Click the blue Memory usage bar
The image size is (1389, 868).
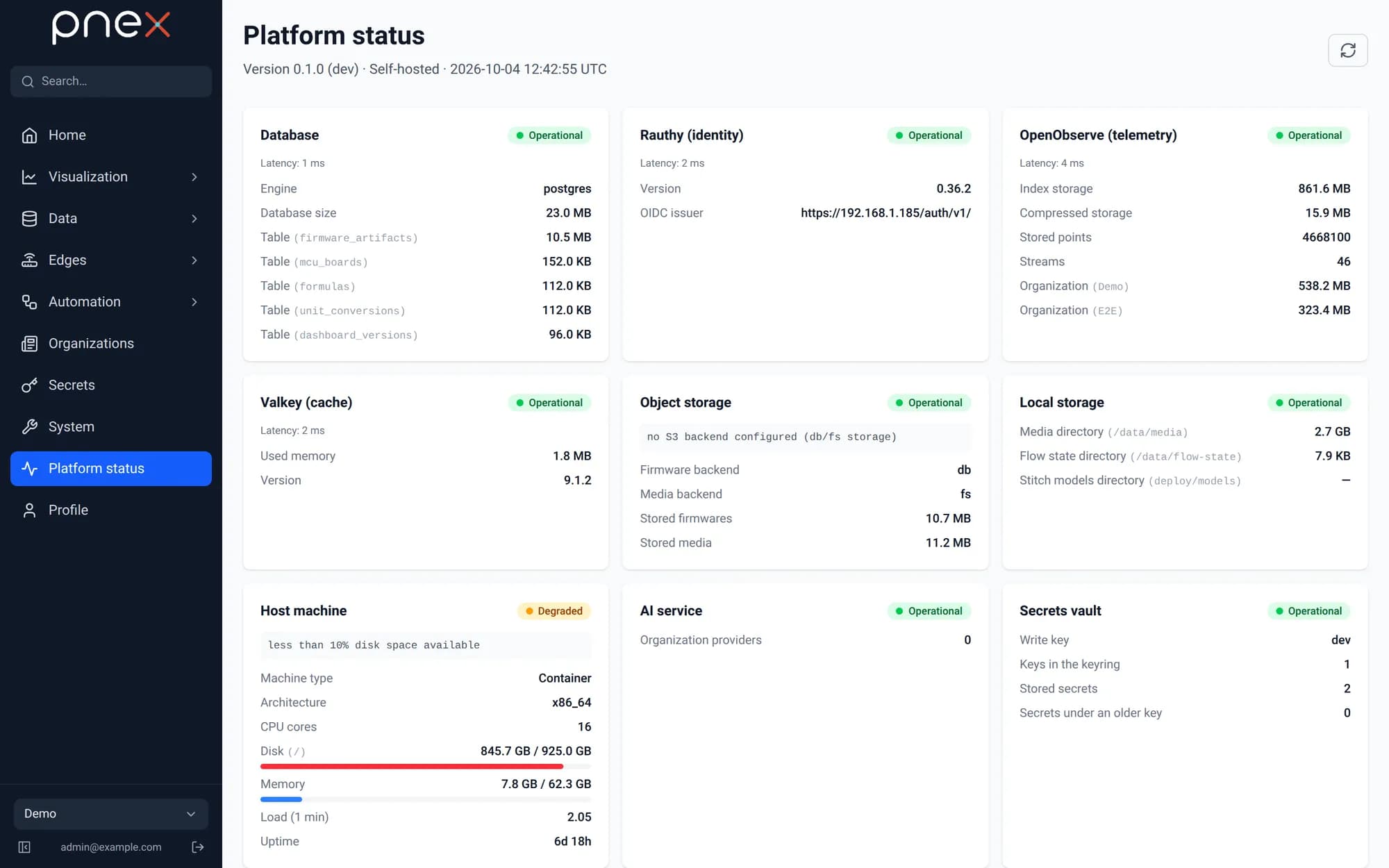pos(281,799)
